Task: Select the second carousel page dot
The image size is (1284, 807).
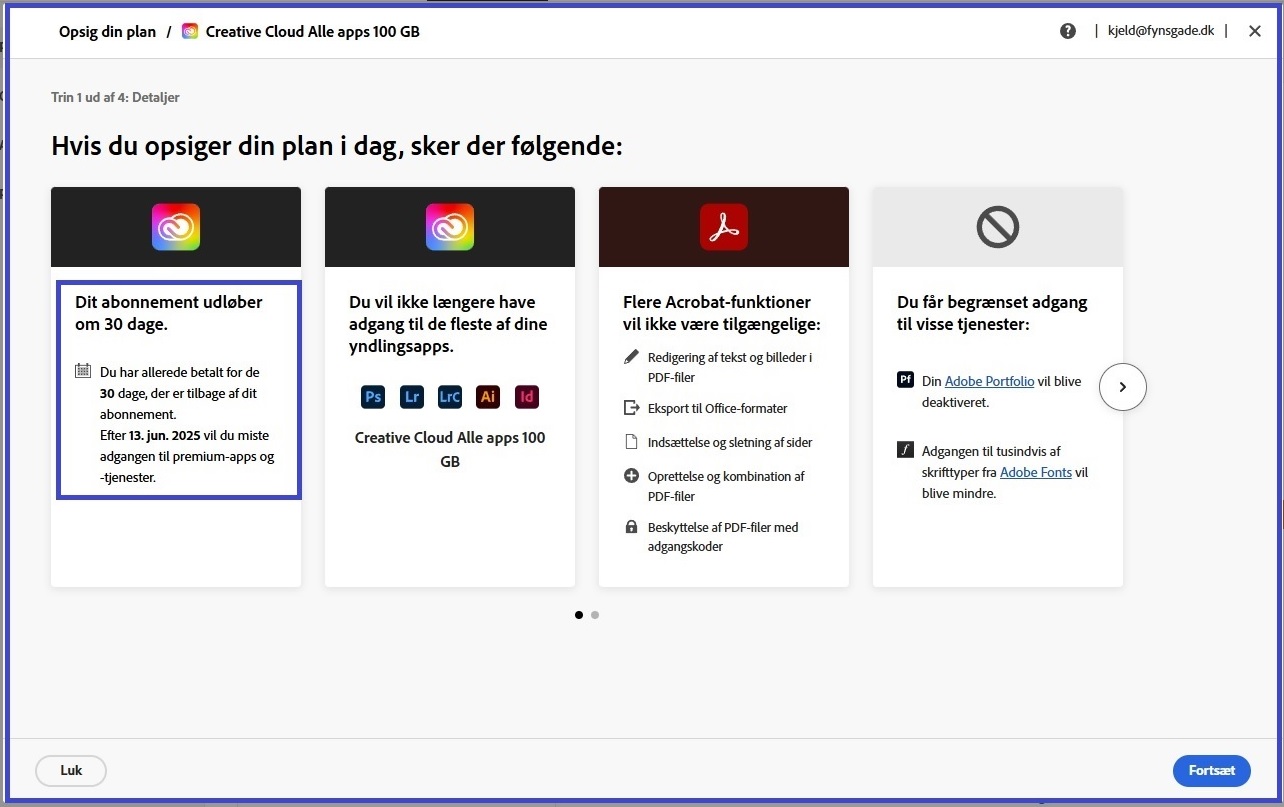Action: coord(595,615)
